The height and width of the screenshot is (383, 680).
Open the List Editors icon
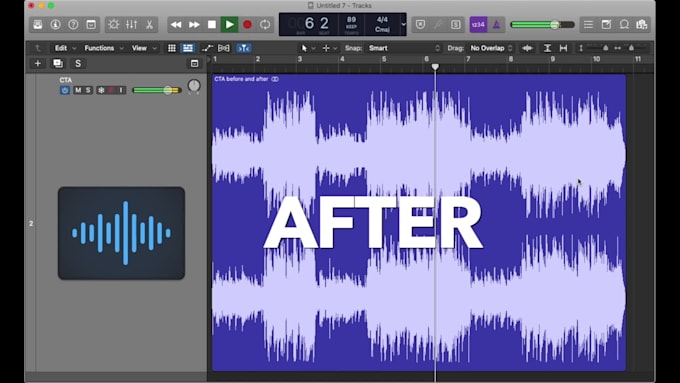[x=588, y=25]
